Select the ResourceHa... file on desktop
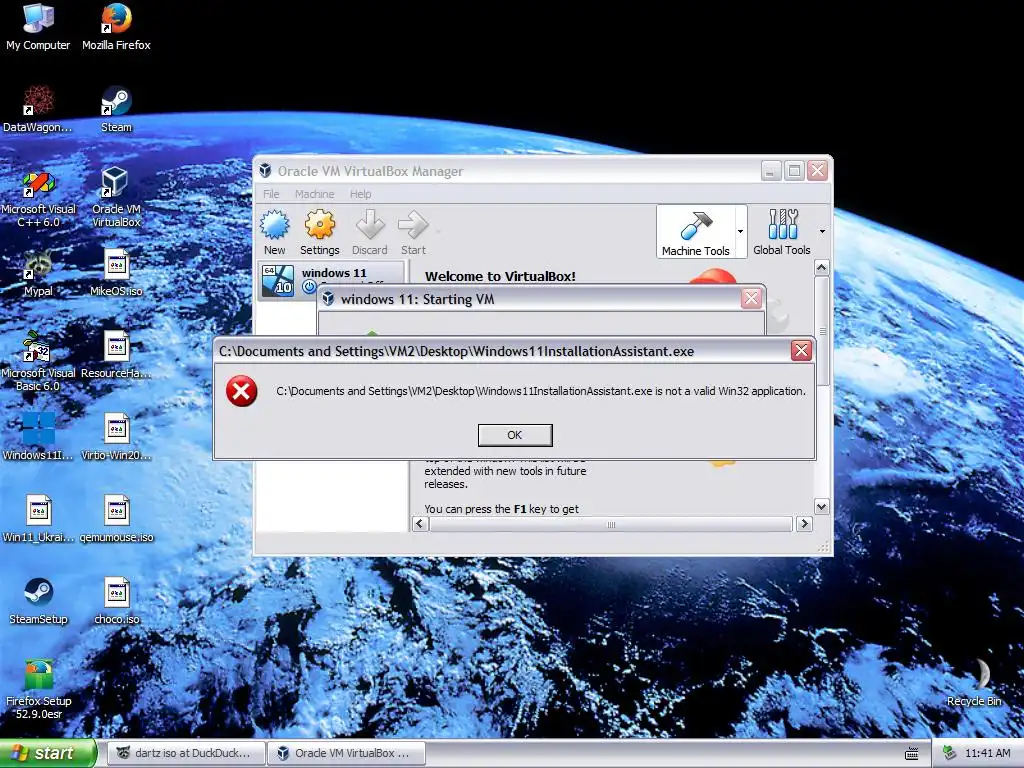This screenshot has height=768, width=1024. [116, 355]
